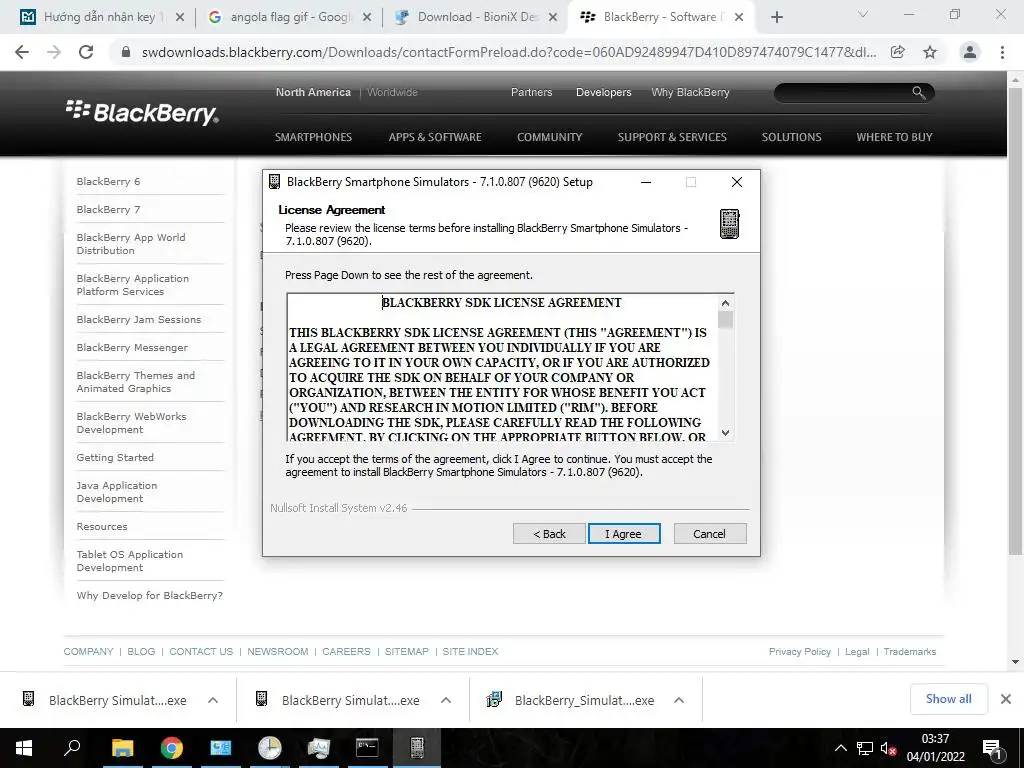Click license text scrollbar up arrow
Viewport: 1024px width, 768px height.
click(725, 302)
